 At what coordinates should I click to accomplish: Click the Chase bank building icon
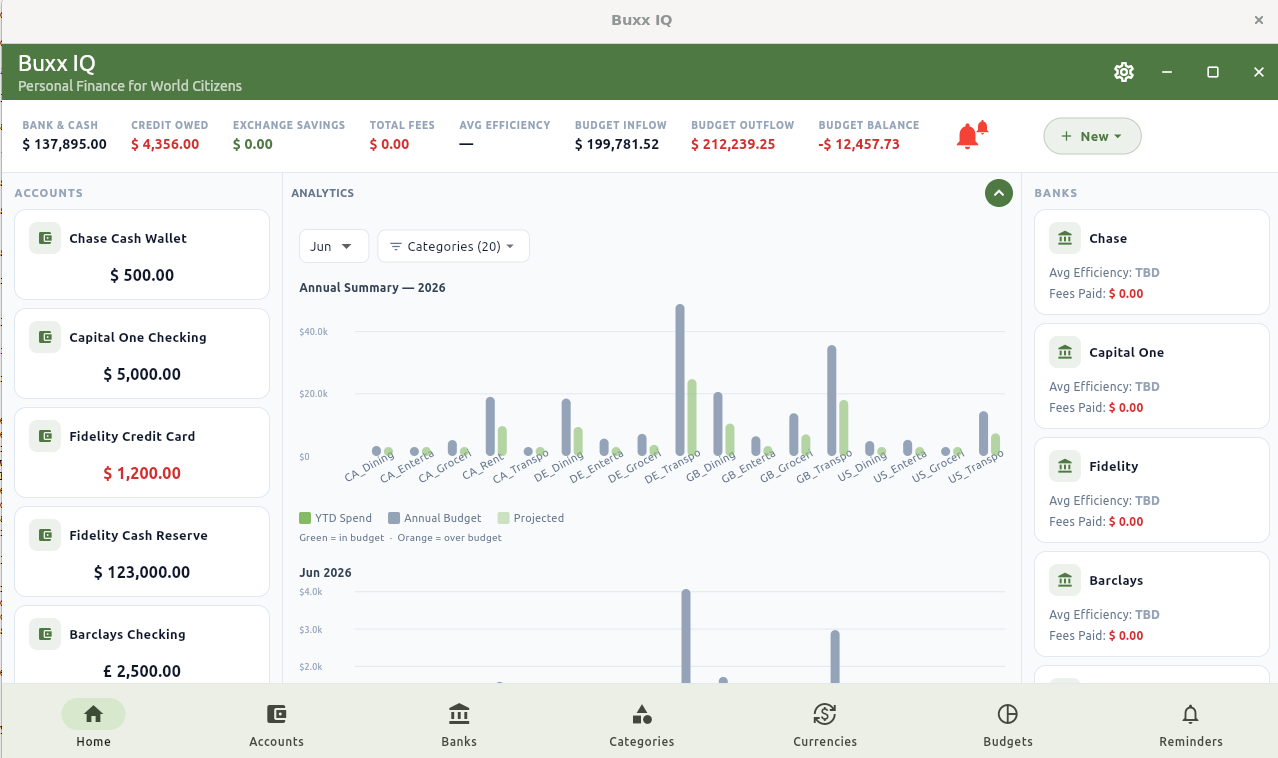pyautogui.click(x=1065, y=238)
